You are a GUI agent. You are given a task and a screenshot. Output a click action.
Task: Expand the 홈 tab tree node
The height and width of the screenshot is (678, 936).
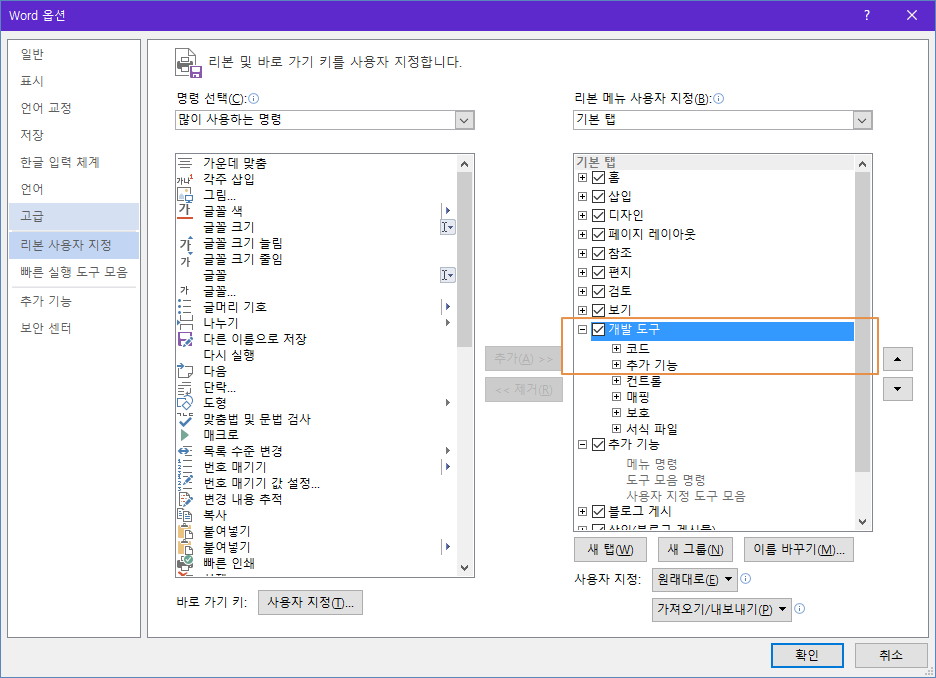[x=583, y=177]
